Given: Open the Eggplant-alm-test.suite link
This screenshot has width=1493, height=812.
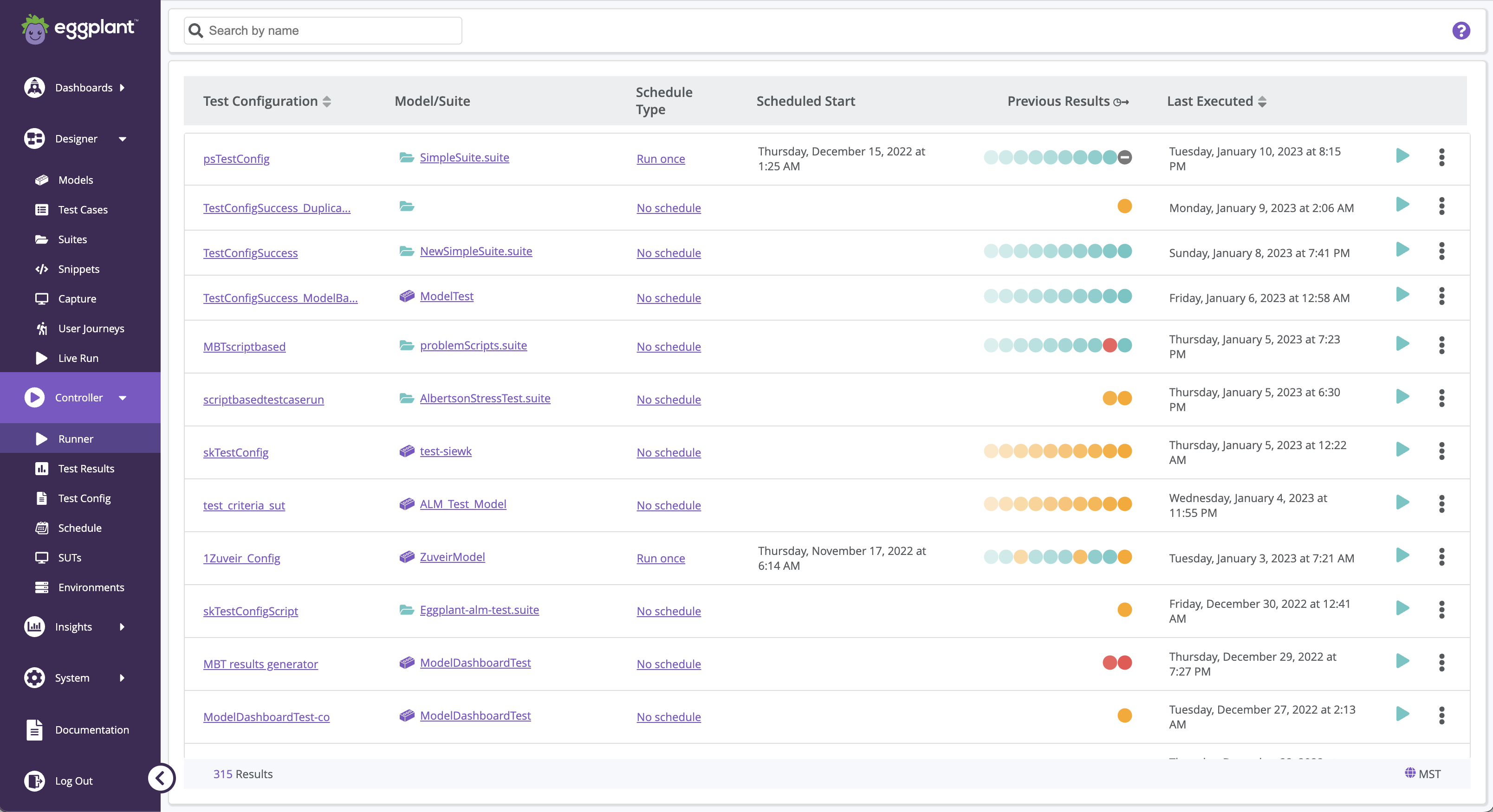Looking at the screenshot, I should click(x=479, y=610).
